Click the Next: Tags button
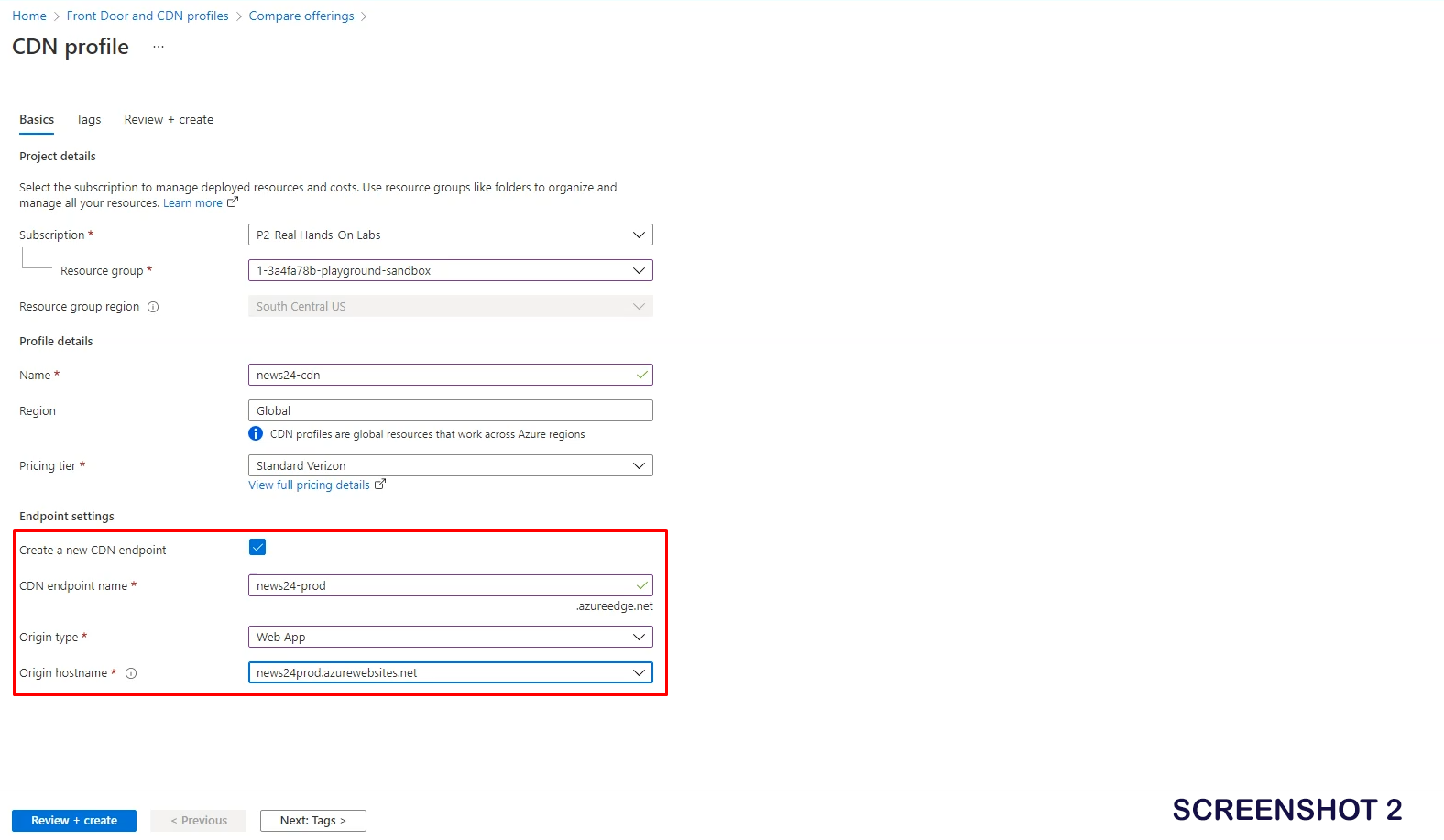The height and width of the screenshot is (840, 1444). click(x=312, y=821)
